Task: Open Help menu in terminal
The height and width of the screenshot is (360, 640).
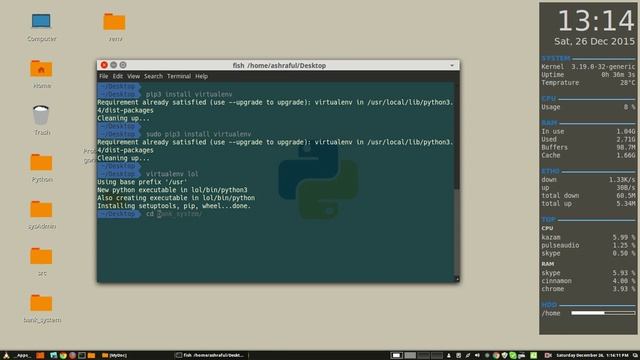Action: [x=201, y=76]
